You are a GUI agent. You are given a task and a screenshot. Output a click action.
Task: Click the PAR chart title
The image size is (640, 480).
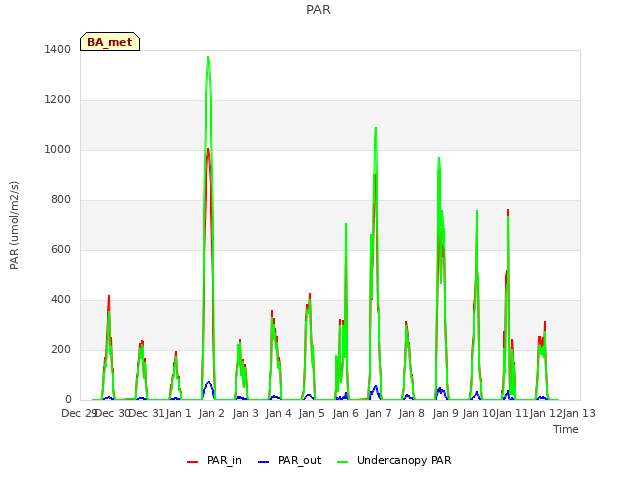tap(318, 10)
